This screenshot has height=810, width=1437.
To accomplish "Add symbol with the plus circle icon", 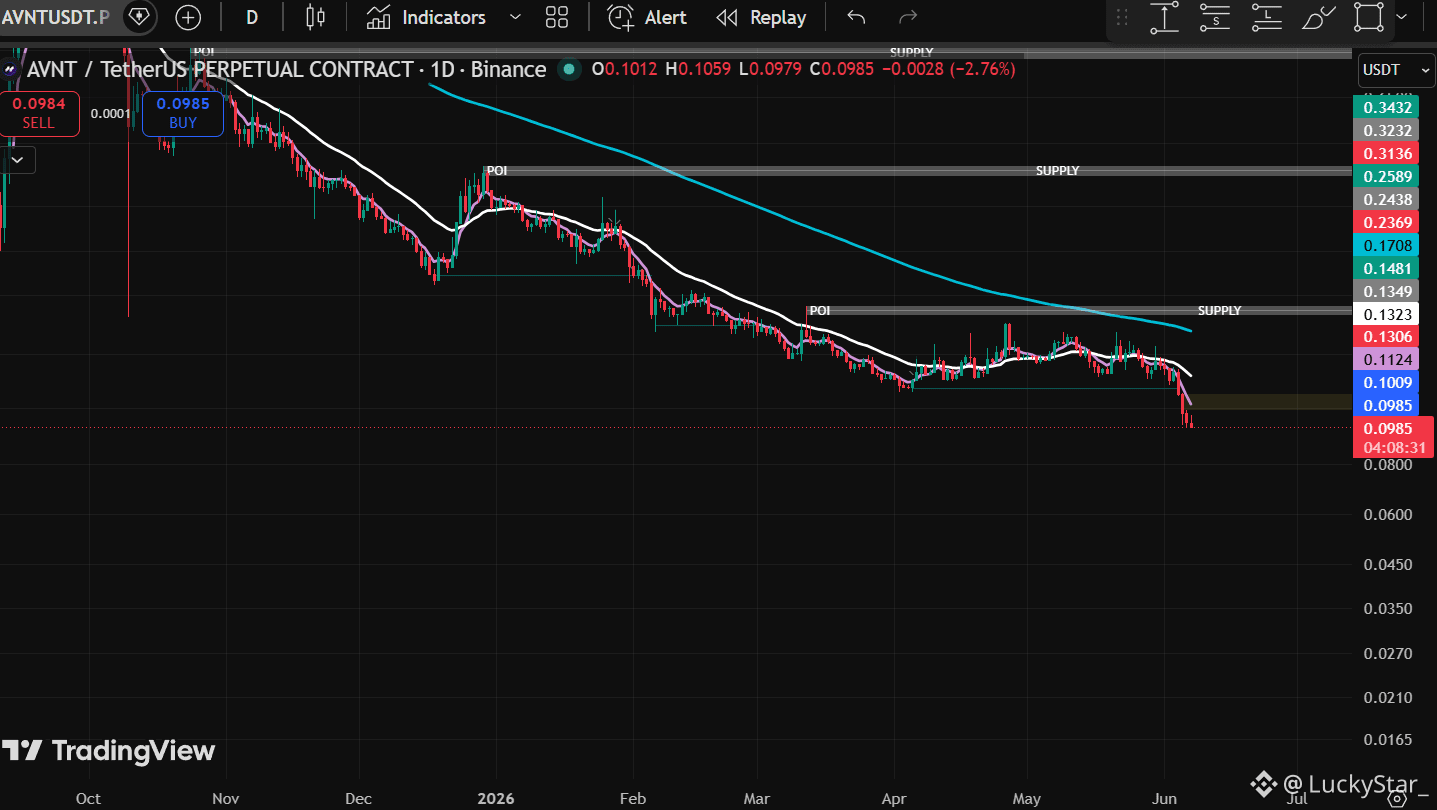I will 188,17.
